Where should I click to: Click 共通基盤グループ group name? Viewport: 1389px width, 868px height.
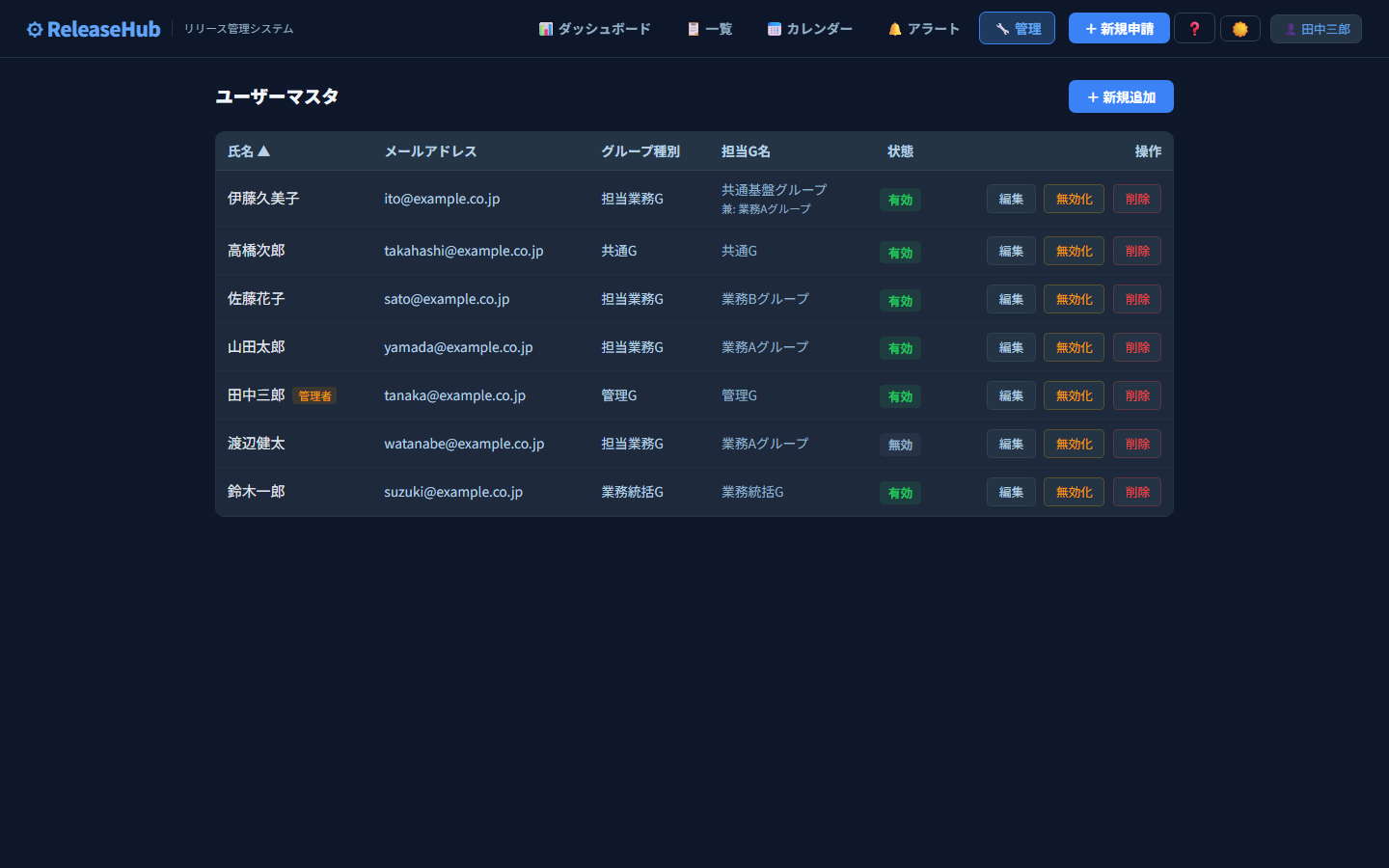click(x=774, y=190)
